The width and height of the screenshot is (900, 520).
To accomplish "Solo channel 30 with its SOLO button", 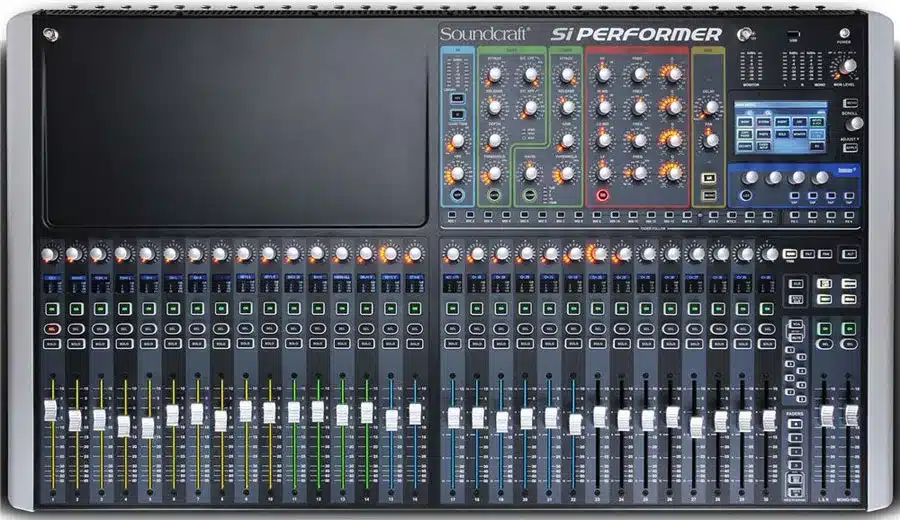I will click(x=767, y=344).
